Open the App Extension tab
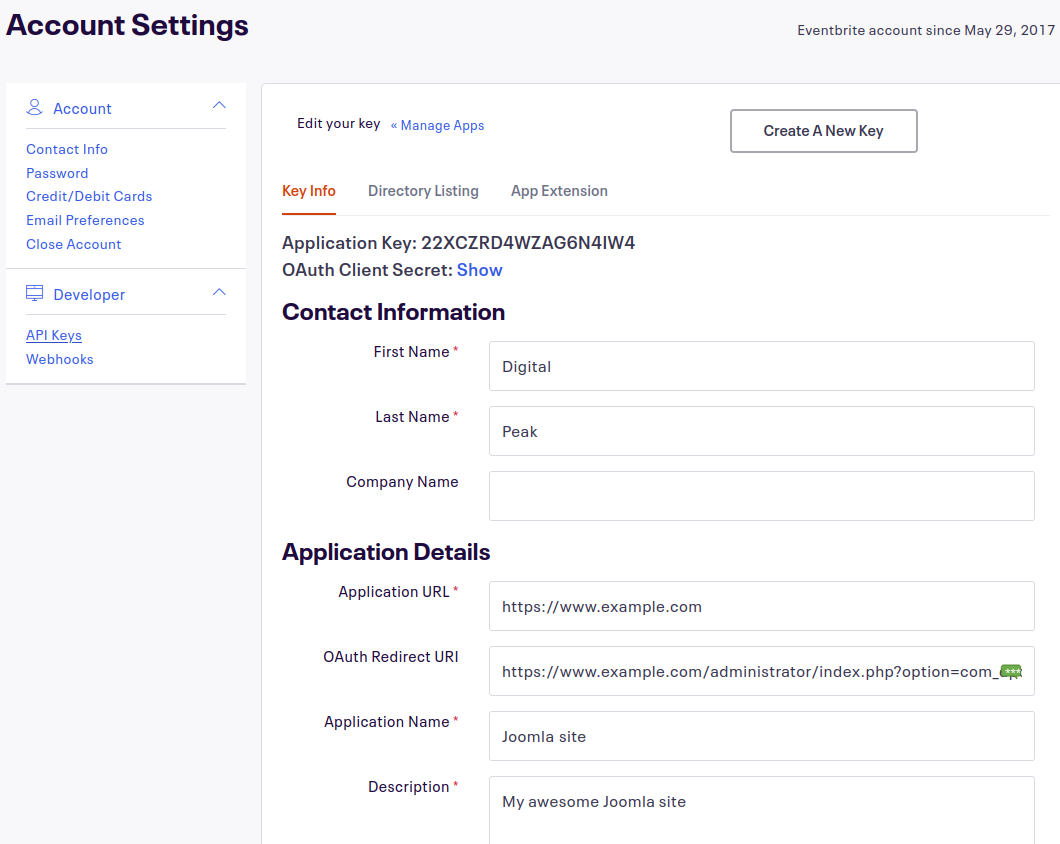Image resolution: width=1060 pixels, height=844 pixels. 559,191
